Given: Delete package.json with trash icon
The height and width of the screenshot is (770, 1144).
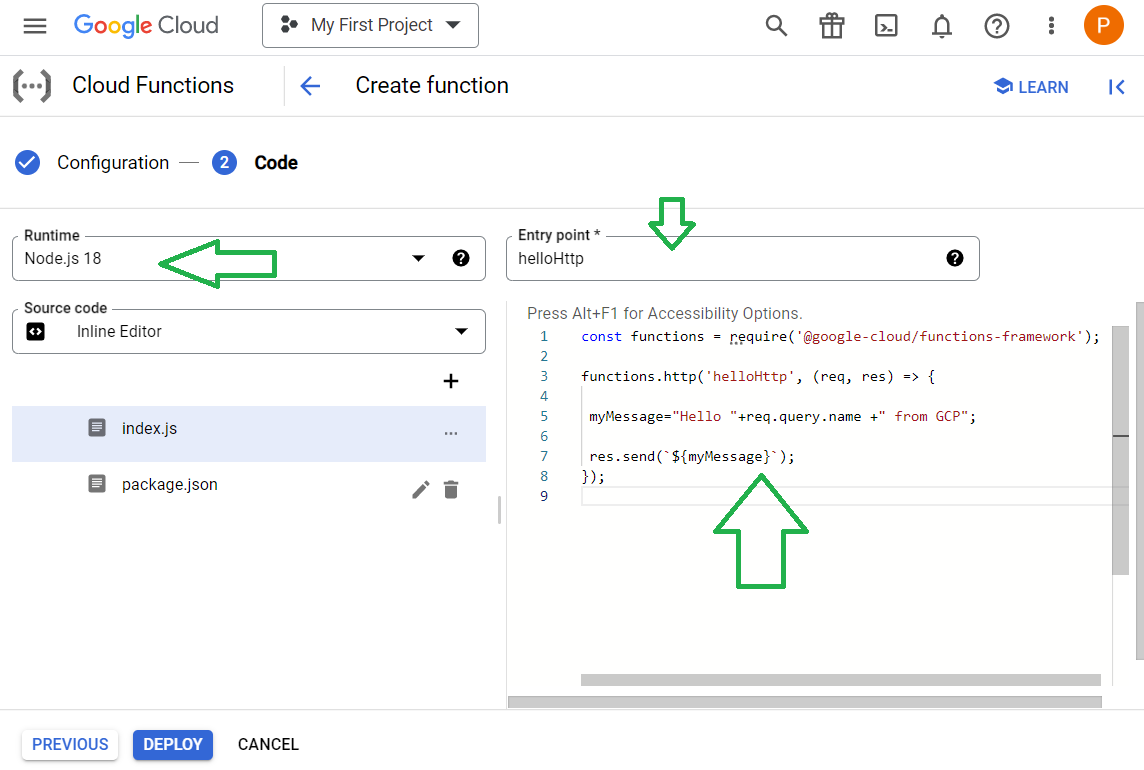Looking at the screenshot, I should tap(451, 490).
